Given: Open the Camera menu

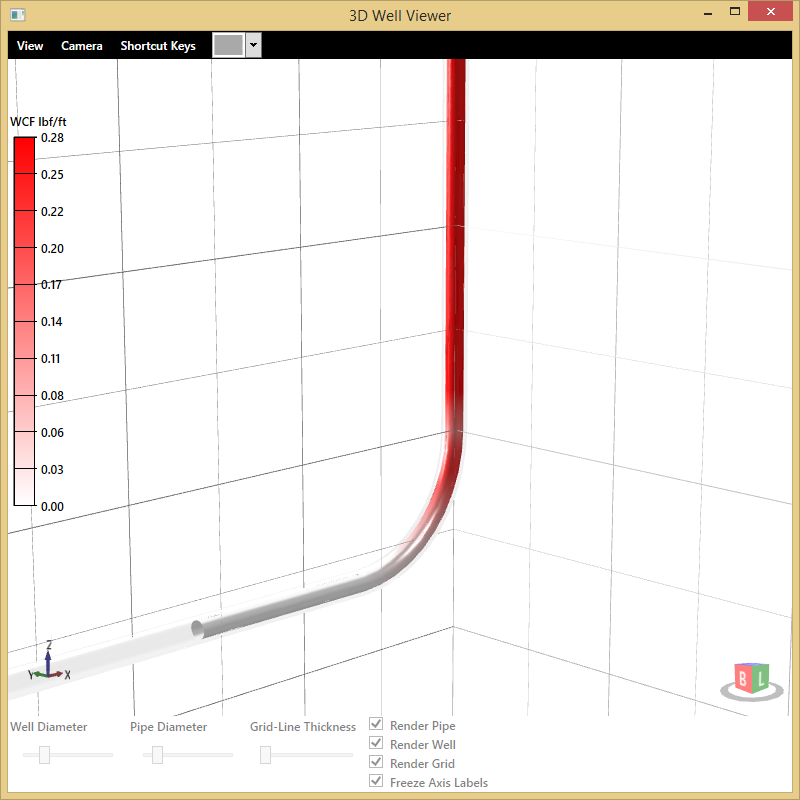Looking at the screenshot, I should point(82,46).
